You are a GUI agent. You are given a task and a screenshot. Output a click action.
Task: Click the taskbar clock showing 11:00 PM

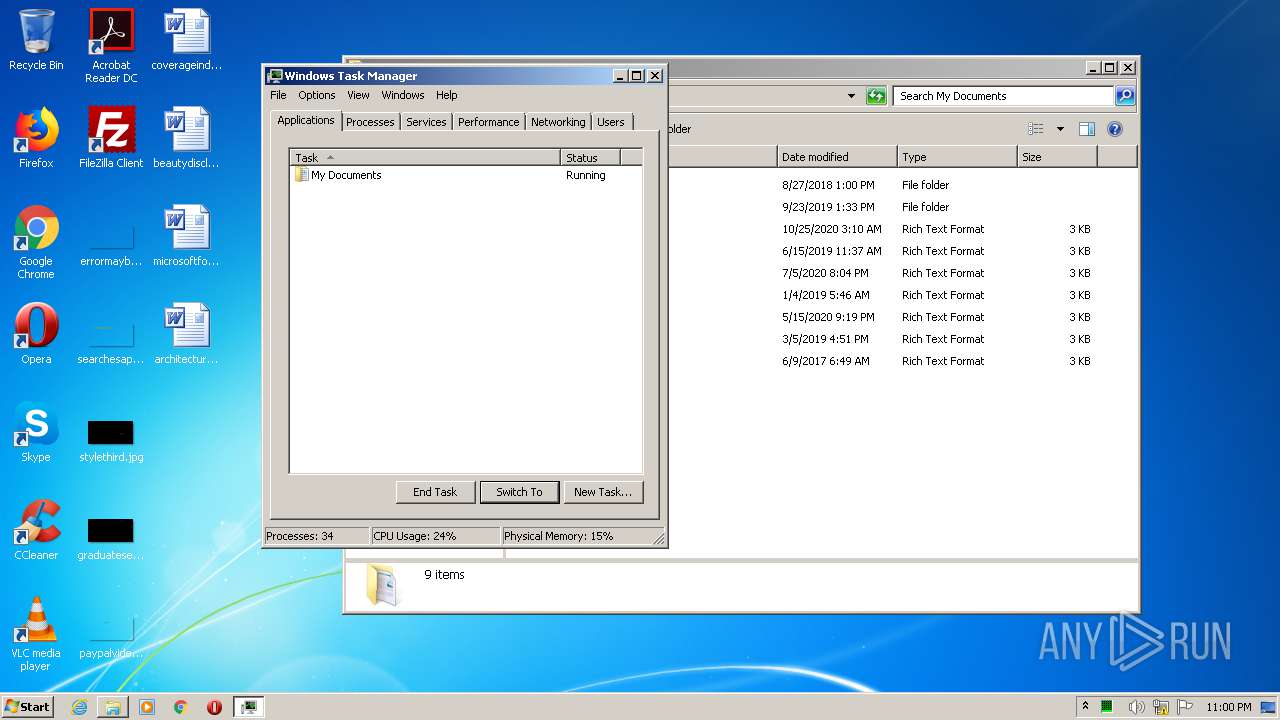click(x=1228, y=707)
